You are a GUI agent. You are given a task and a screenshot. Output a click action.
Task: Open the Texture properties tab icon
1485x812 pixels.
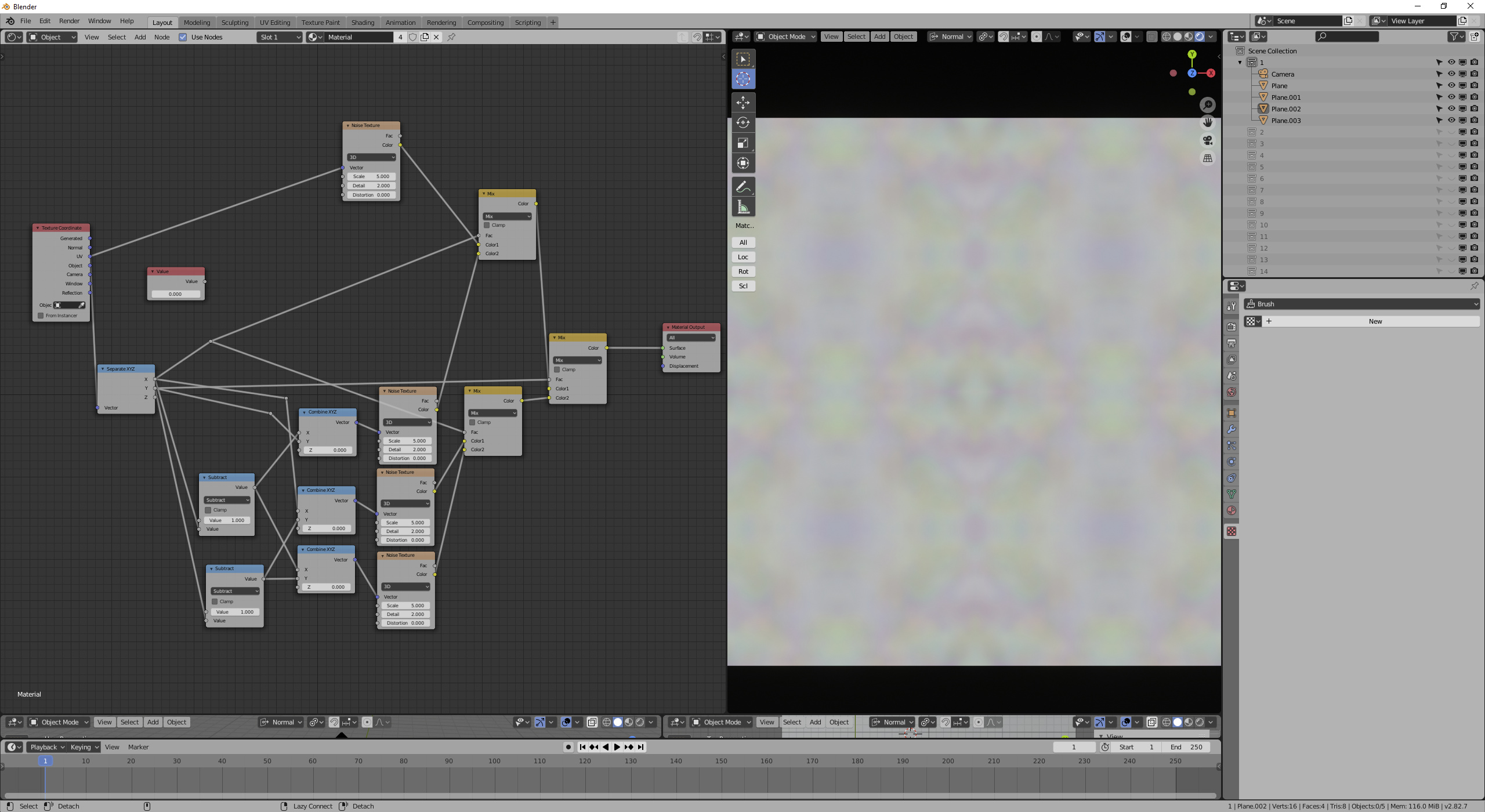pos(1232,531)
